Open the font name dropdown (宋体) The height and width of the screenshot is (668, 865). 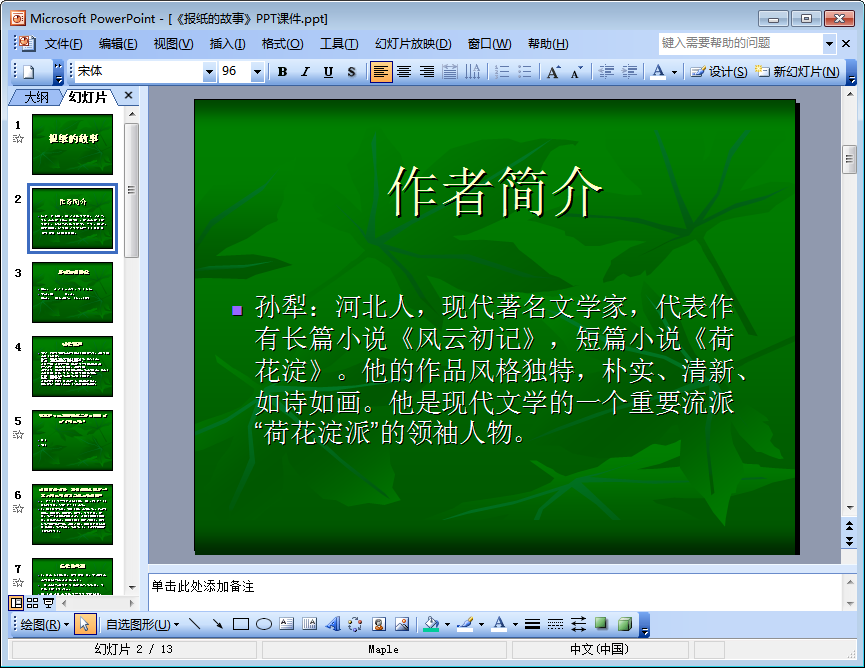point(209,72)
